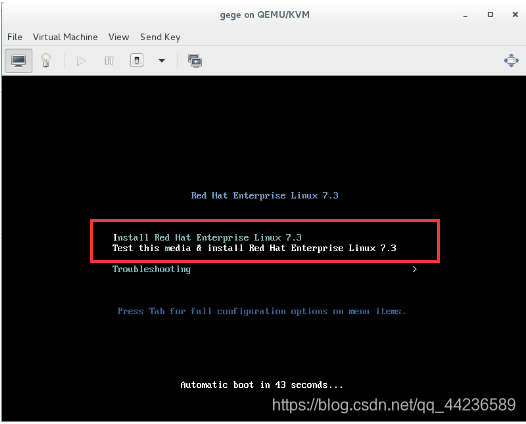The height and width of the screenshot is (424, 526).
Task: Open the View menu
Action: (119, 37)
